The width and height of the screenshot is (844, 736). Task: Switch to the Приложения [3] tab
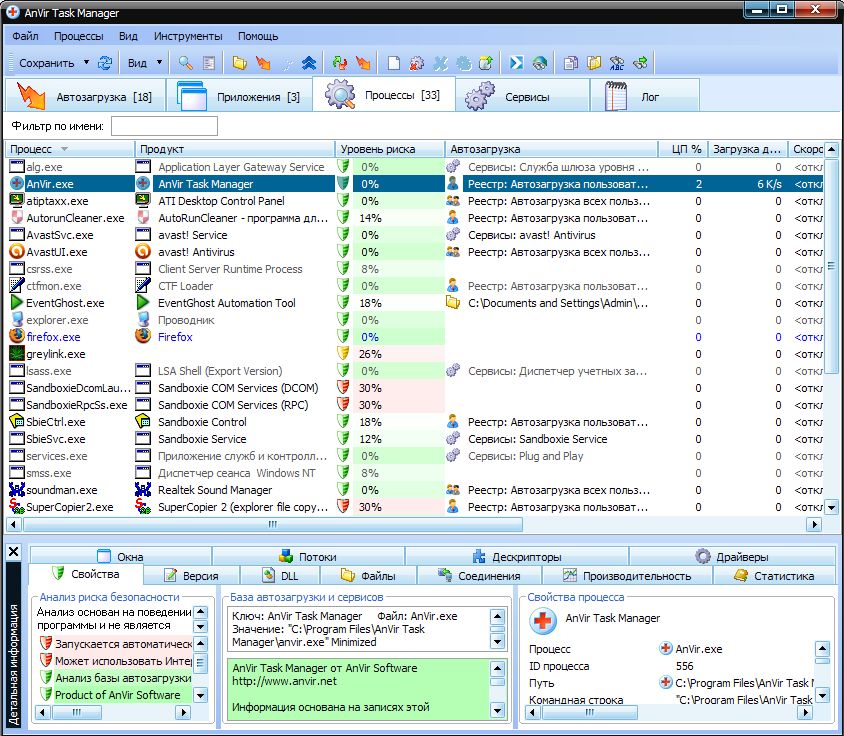coord(240,95)
